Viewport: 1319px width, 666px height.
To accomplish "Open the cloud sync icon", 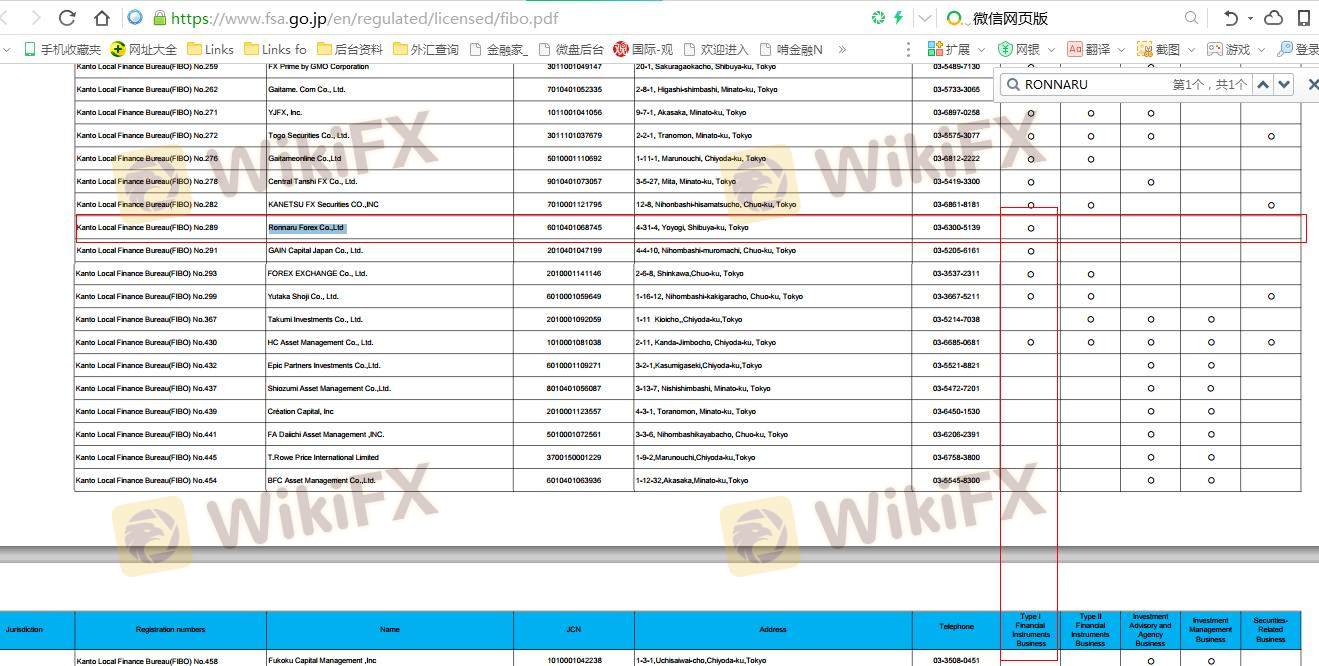I will 1274,18.
